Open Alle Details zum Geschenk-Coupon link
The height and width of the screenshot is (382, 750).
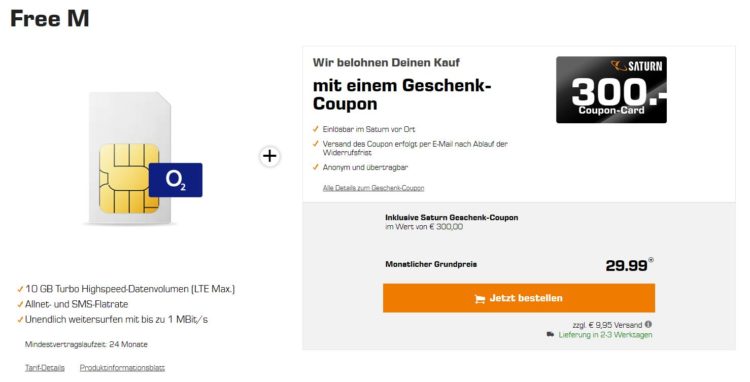[x=373, y=188]
